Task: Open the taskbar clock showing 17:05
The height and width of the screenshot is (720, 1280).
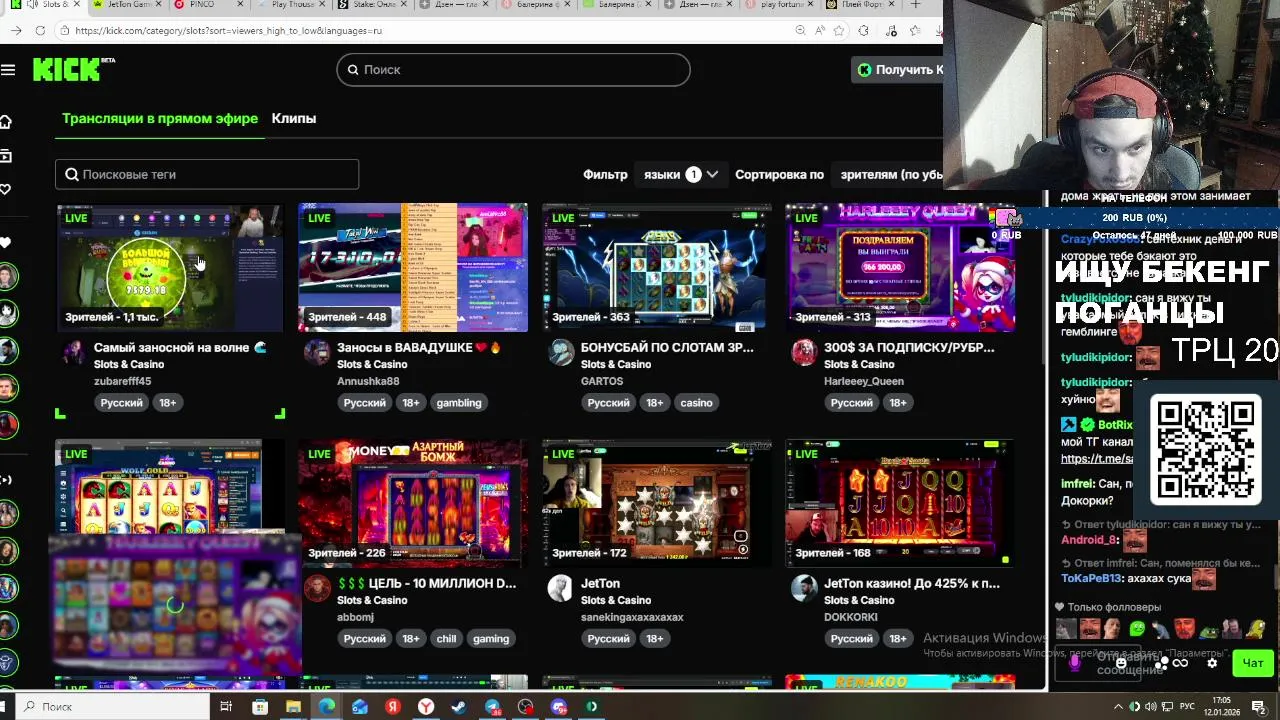Action: pyautogui.click(x=1222, y=707)
